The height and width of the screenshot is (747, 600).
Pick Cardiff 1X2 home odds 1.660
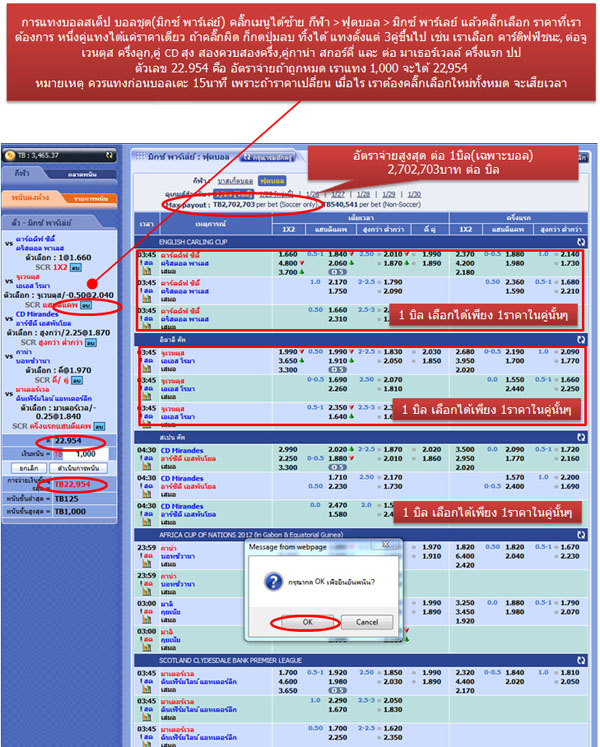(x=287, y=254)
